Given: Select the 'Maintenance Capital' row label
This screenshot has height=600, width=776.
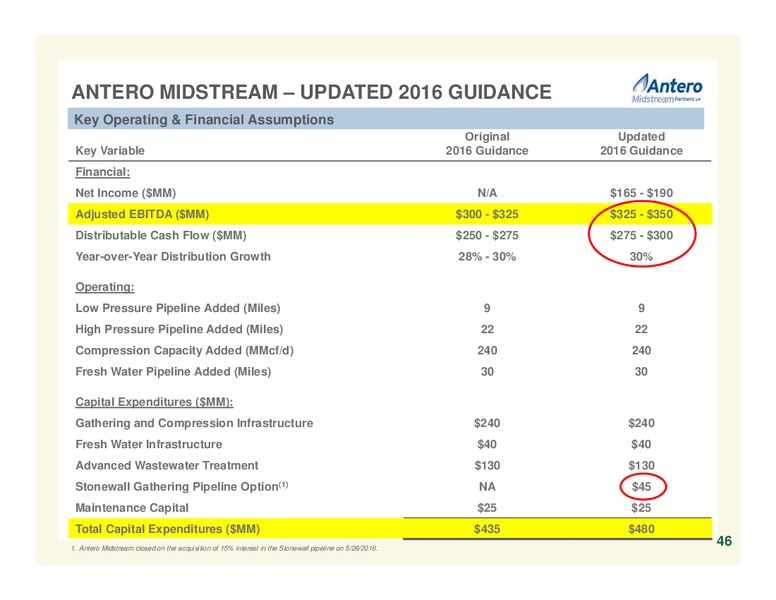Looking at the screenshot, I should click(132, 508).
